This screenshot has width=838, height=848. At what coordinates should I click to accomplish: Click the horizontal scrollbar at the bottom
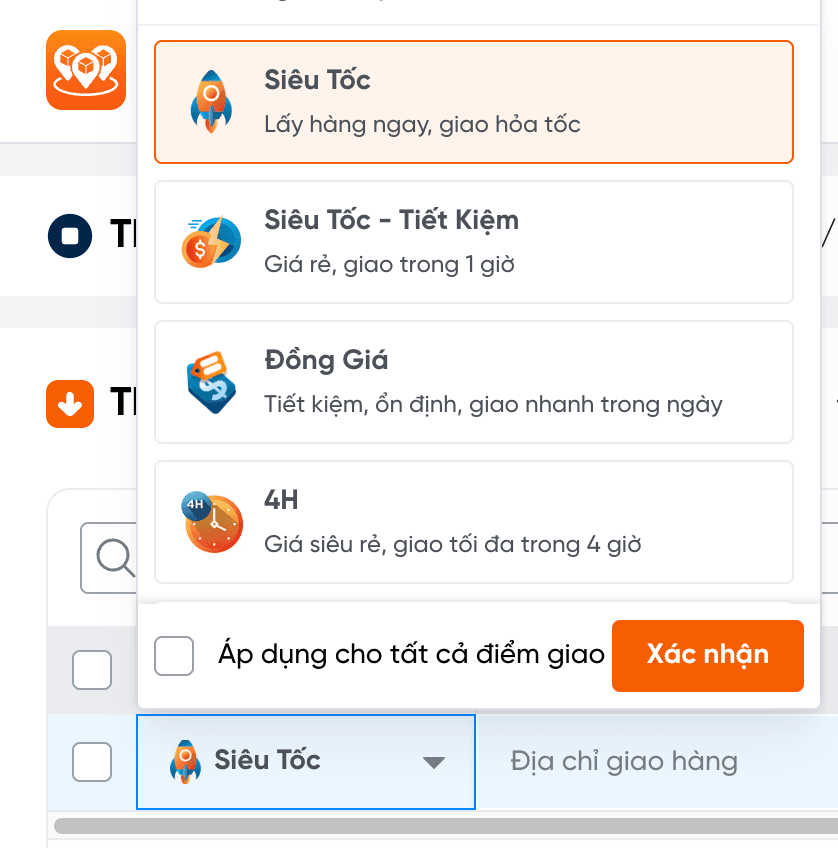pyautogui.click(x=440, y=826)
